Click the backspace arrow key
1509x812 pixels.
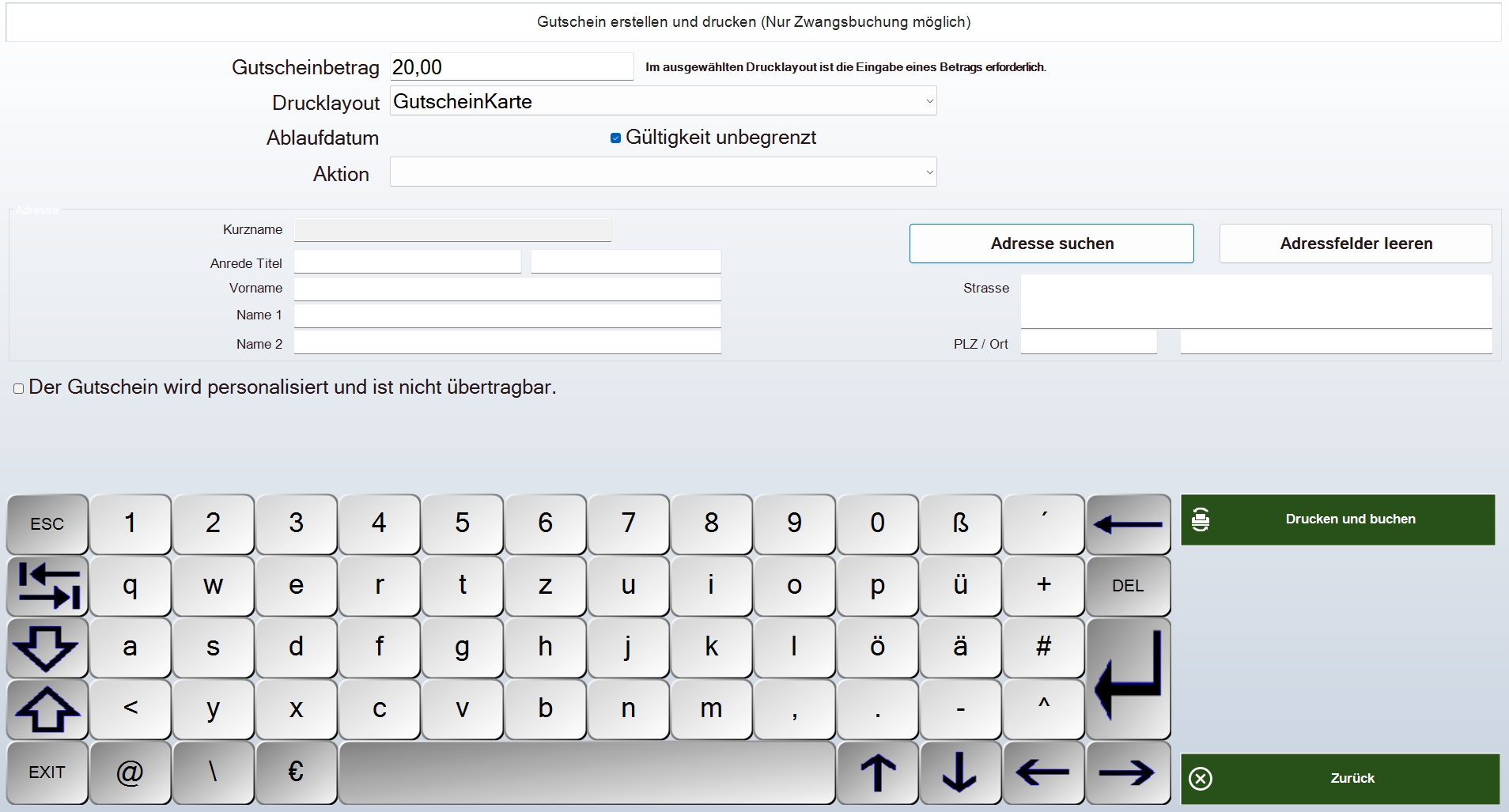click(x=1128, y=524)
